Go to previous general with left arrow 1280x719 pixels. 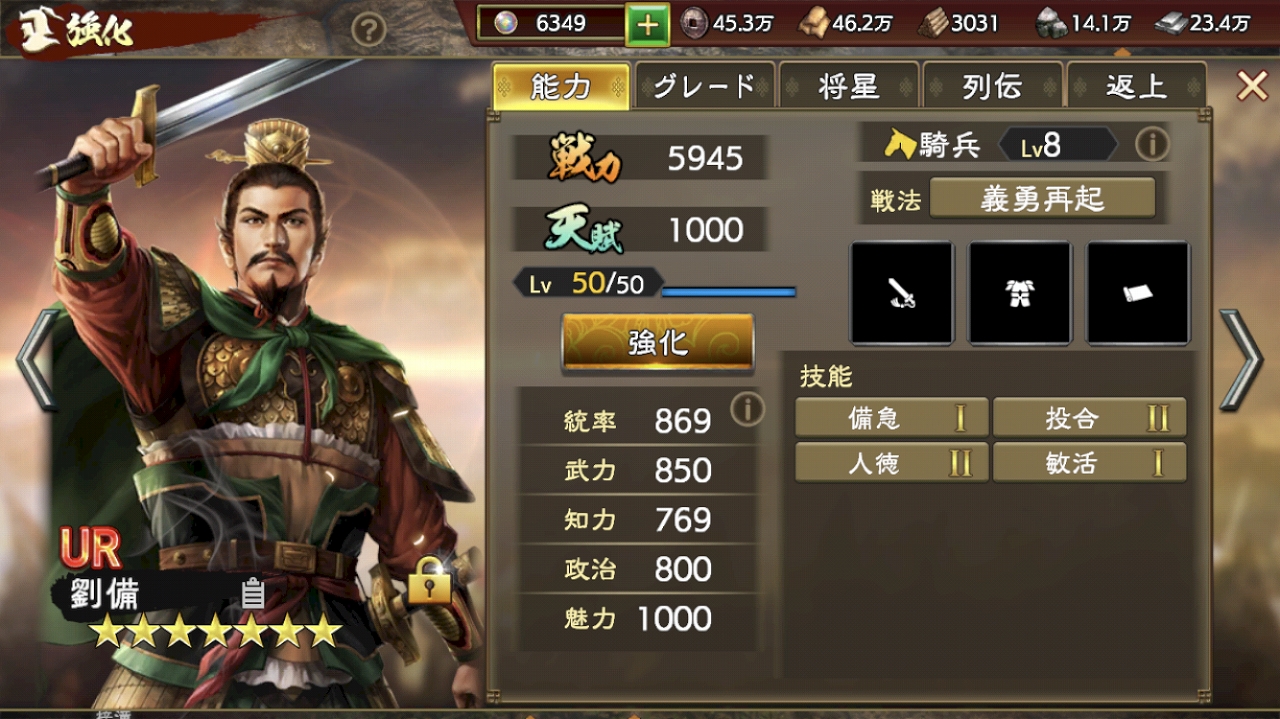coord(38,360)
